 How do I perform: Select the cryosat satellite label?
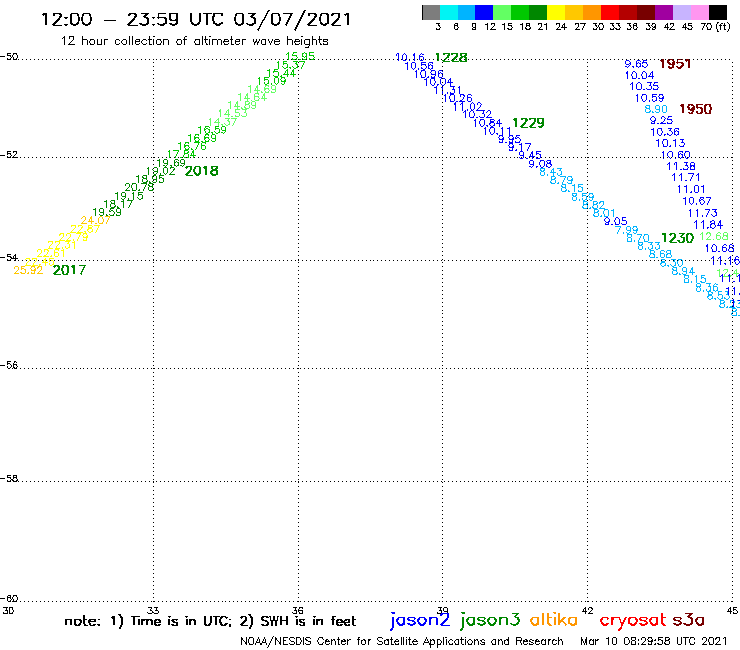633,621
